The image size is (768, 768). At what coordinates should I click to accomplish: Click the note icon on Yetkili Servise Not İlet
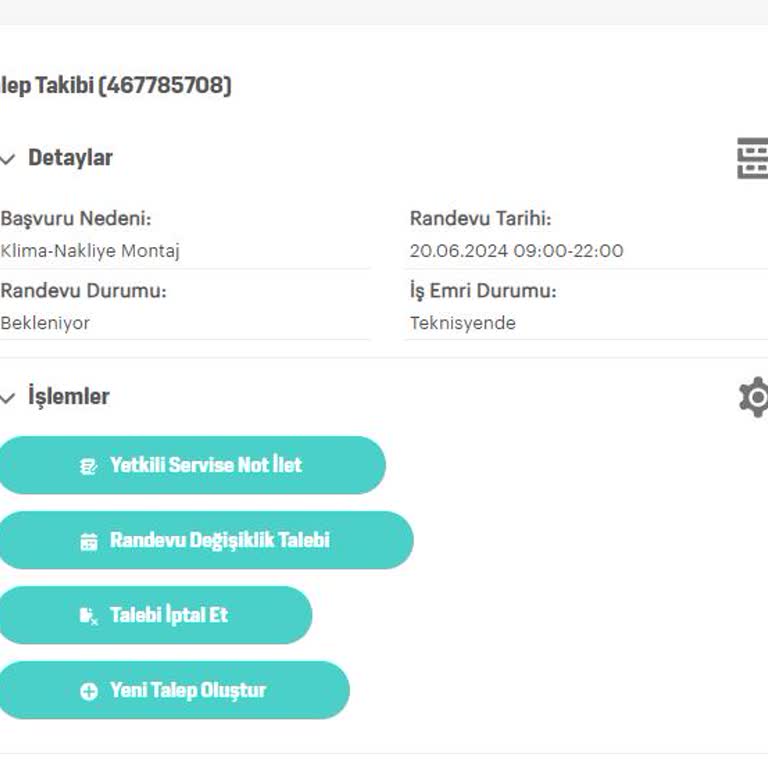89,466
